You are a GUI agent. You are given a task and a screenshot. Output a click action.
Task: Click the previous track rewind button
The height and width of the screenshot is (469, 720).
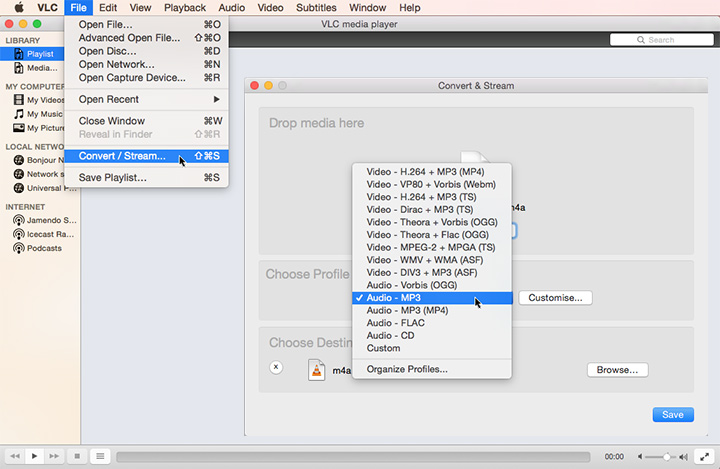[x=15, y=456]
